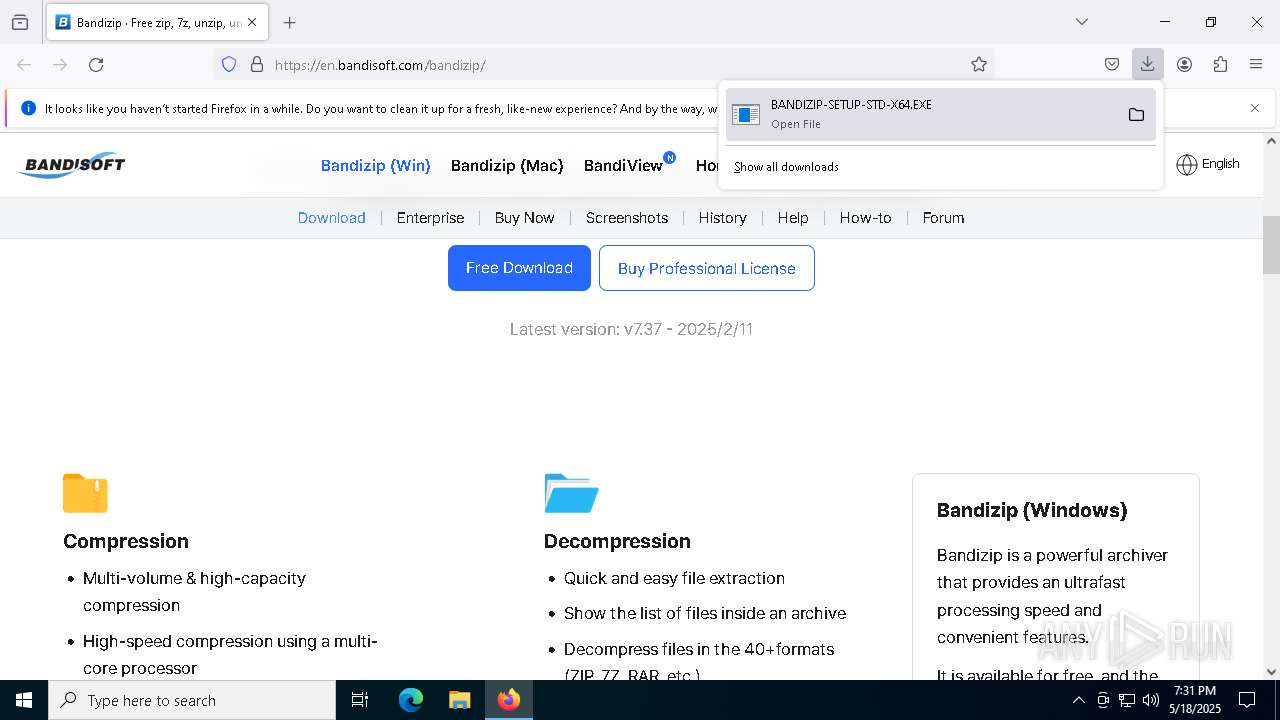Open the Help page link

tap(793, 217)
